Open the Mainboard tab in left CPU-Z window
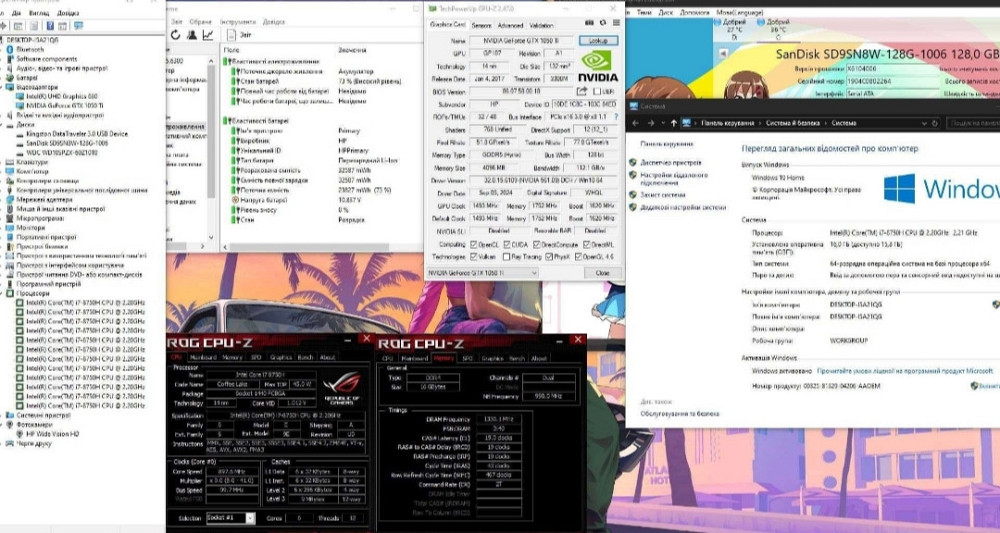The height and width of the screenshot is (533, 1000). coord(203,357)
